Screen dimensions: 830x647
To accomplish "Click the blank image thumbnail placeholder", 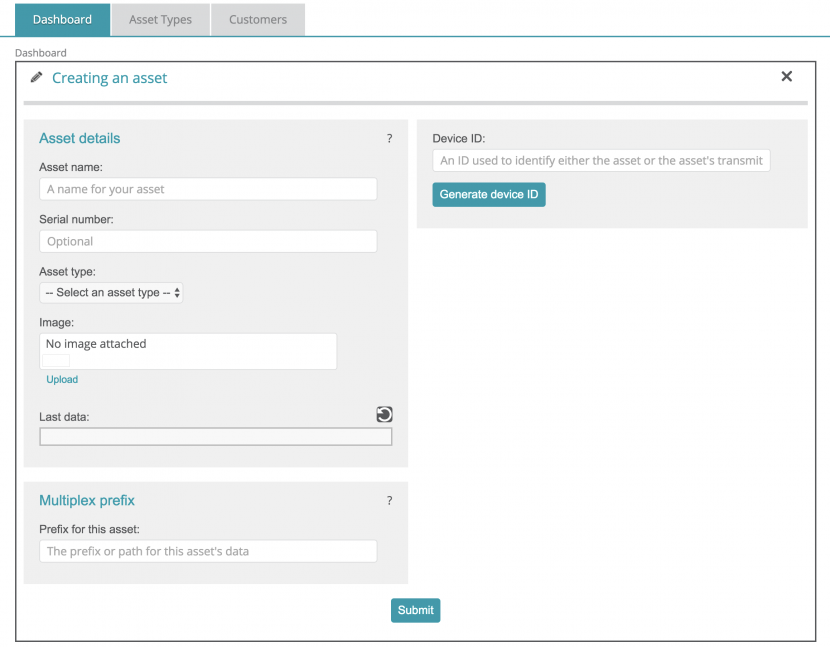I will pos(57,360).
